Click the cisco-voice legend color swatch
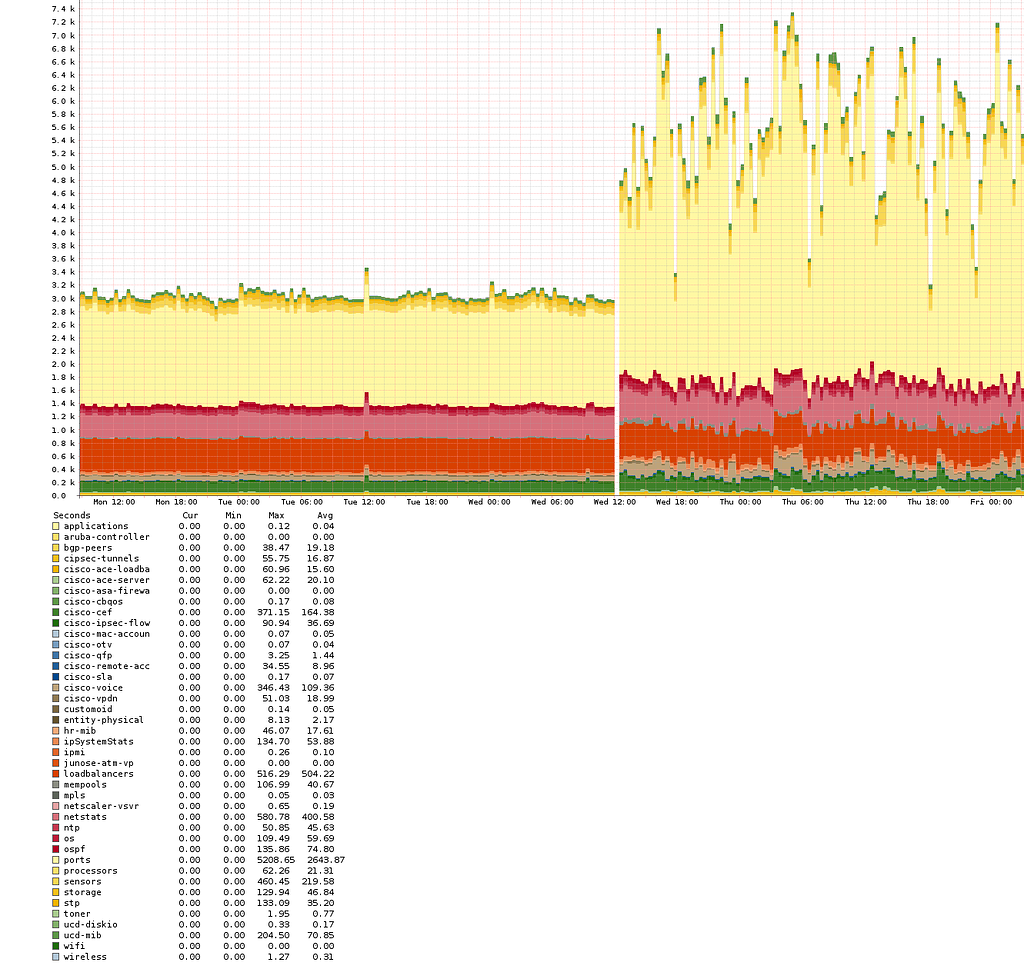The height and width of the screenshot is (979, 1024). [56, 687]
